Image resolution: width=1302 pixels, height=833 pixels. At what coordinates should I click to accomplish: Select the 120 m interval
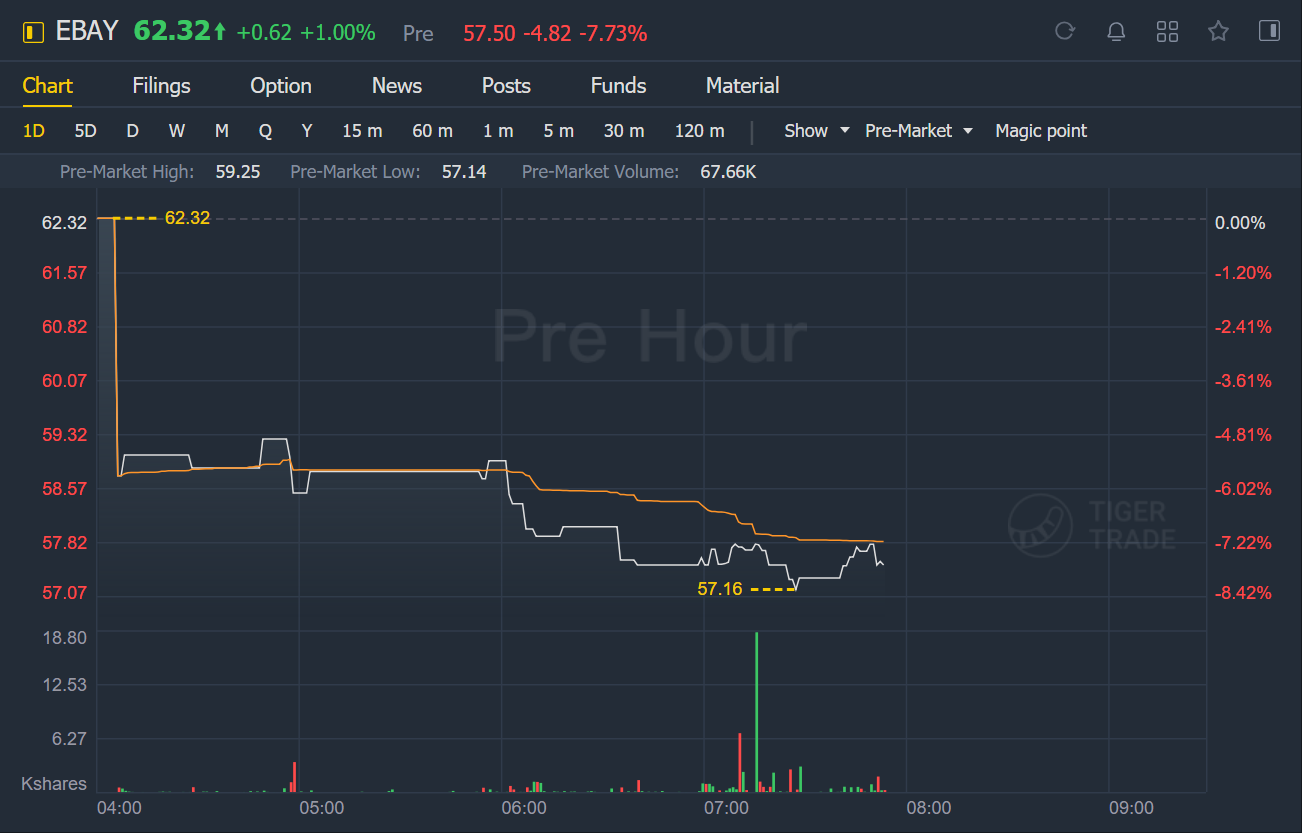(x=699, y=131)
